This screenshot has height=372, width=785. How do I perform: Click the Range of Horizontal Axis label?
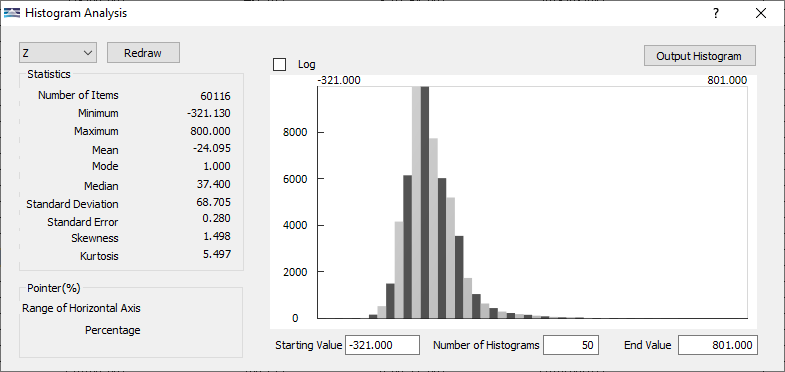[x=81, y=308]
